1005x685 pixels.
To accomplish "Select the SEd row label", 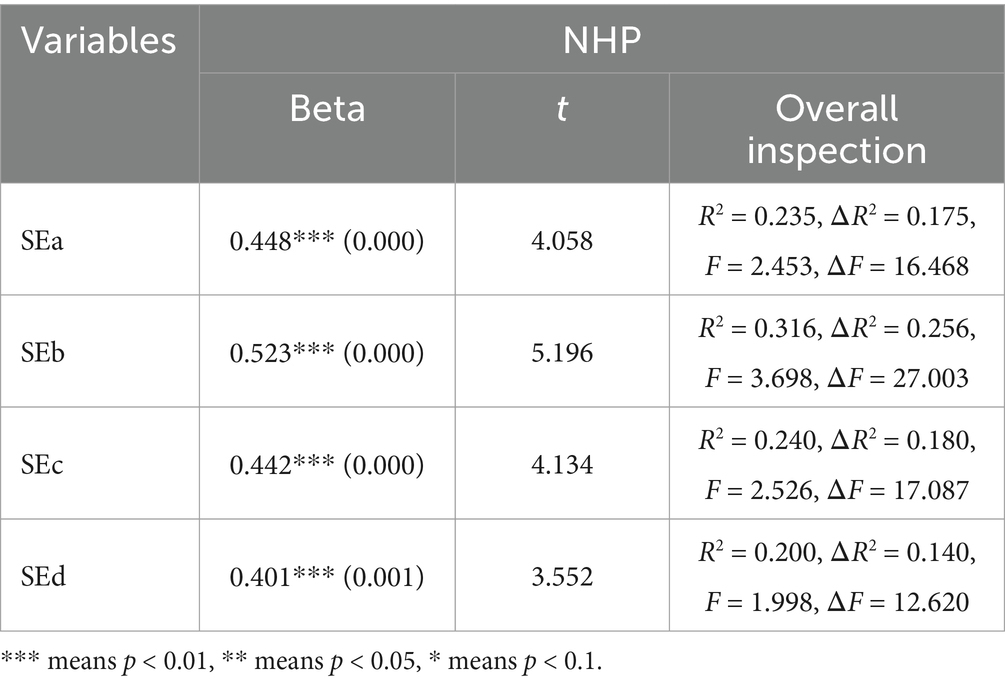I will (43, 577).
